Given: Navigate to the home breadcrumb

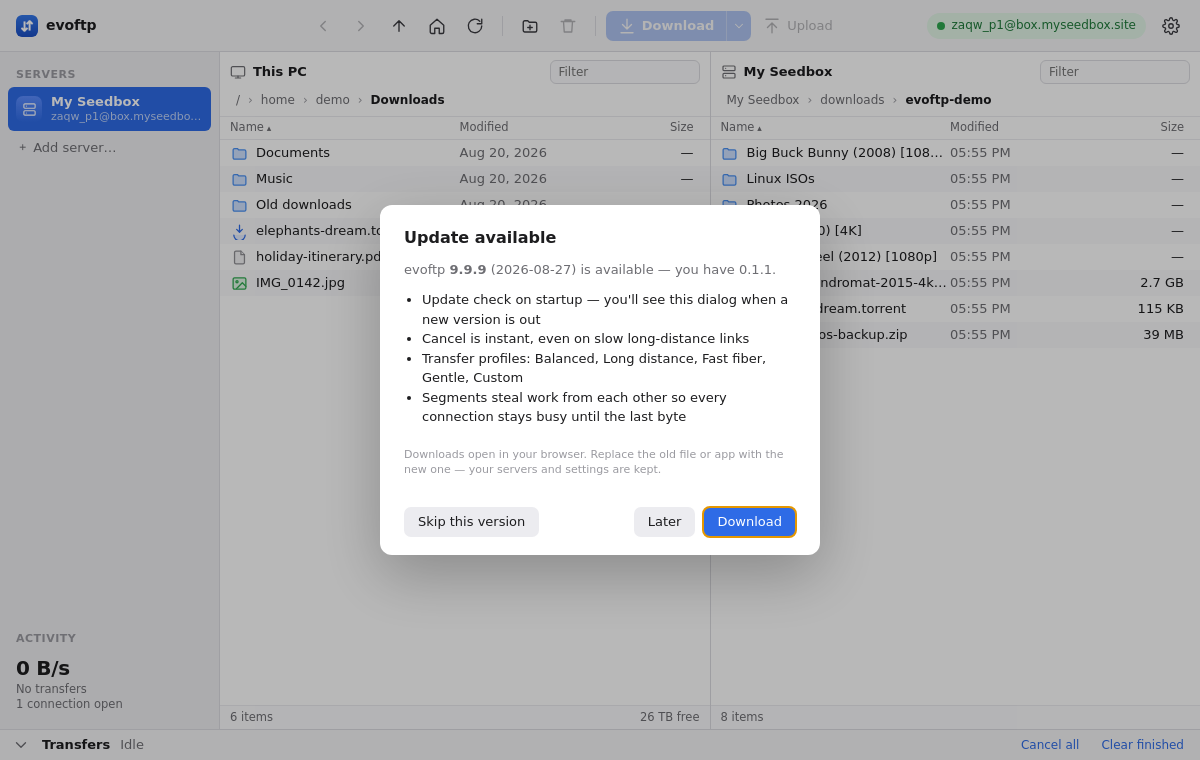Looking at the screenshot, I should pyautogui.click(x=278, y=100).
